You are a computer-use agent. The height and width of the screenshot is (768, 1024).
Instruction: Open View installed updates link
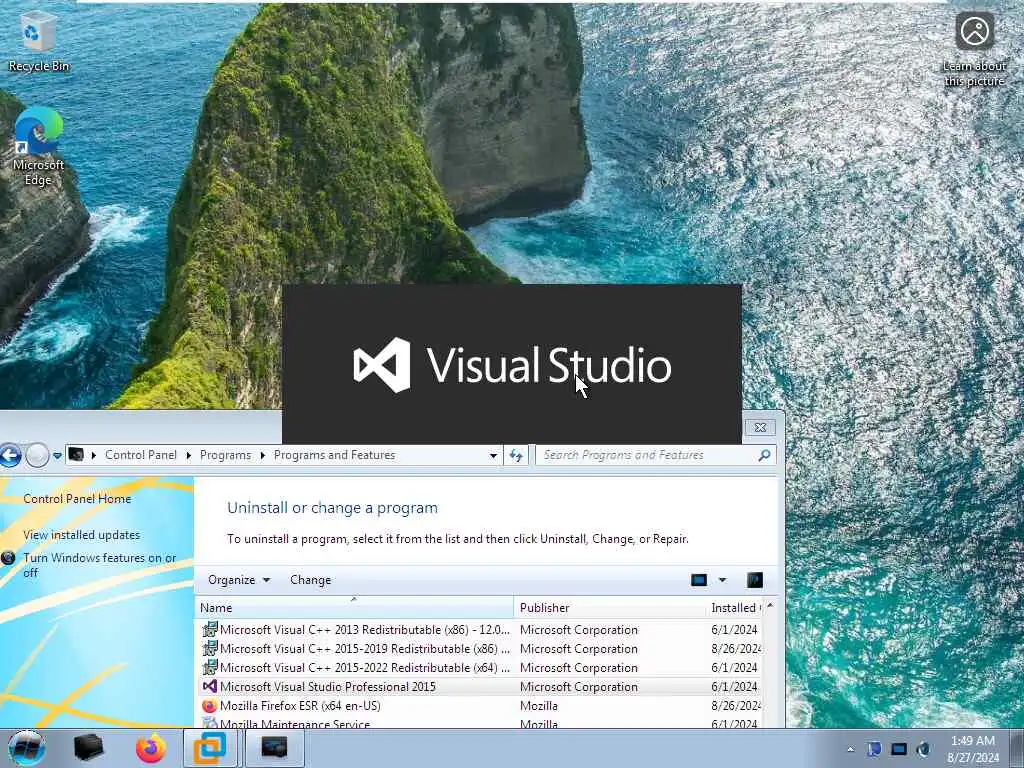tap(82, 535)
